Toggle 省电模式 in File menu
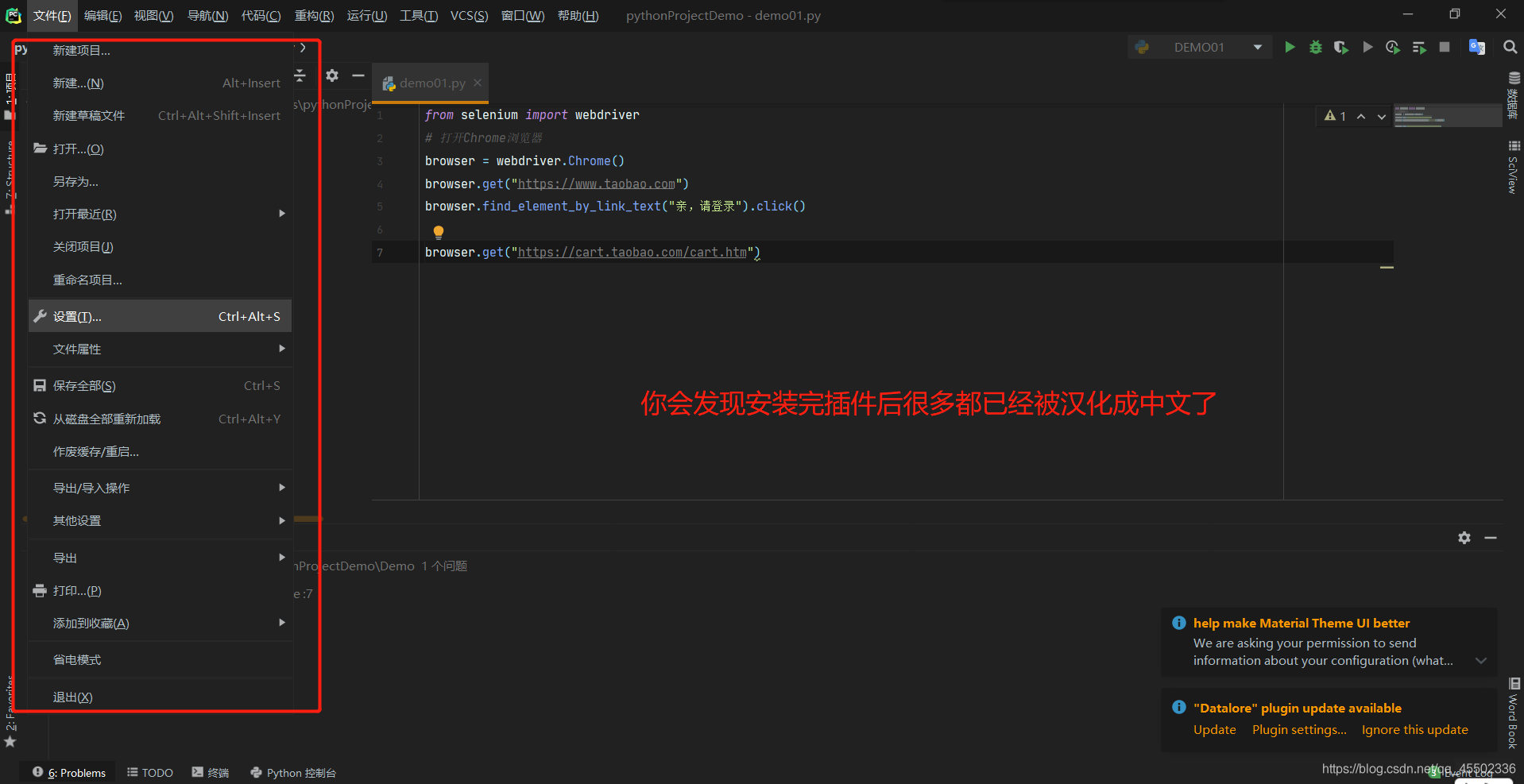Viewport: 1524px width, 784px height. point(161,659)
